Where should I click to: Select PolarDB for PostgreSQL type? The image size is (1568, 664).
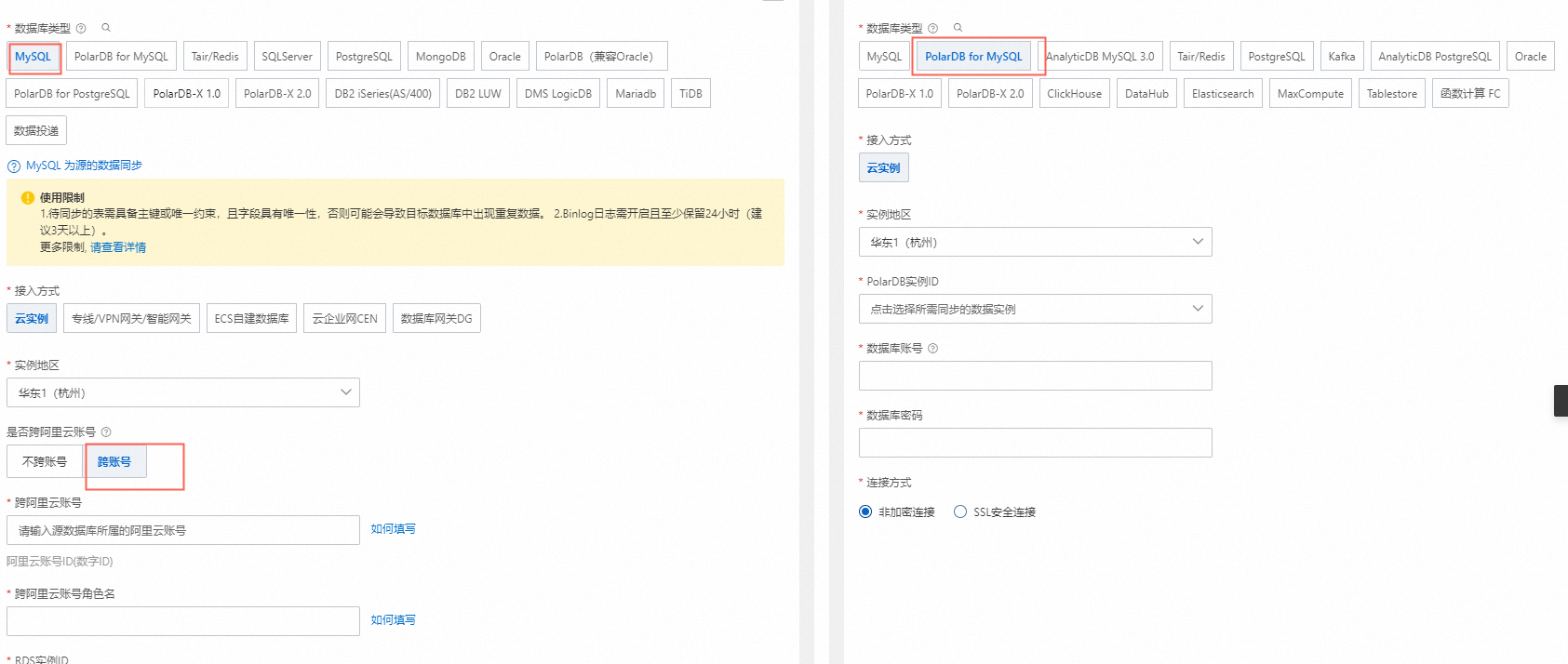click(x=73, y=94)
